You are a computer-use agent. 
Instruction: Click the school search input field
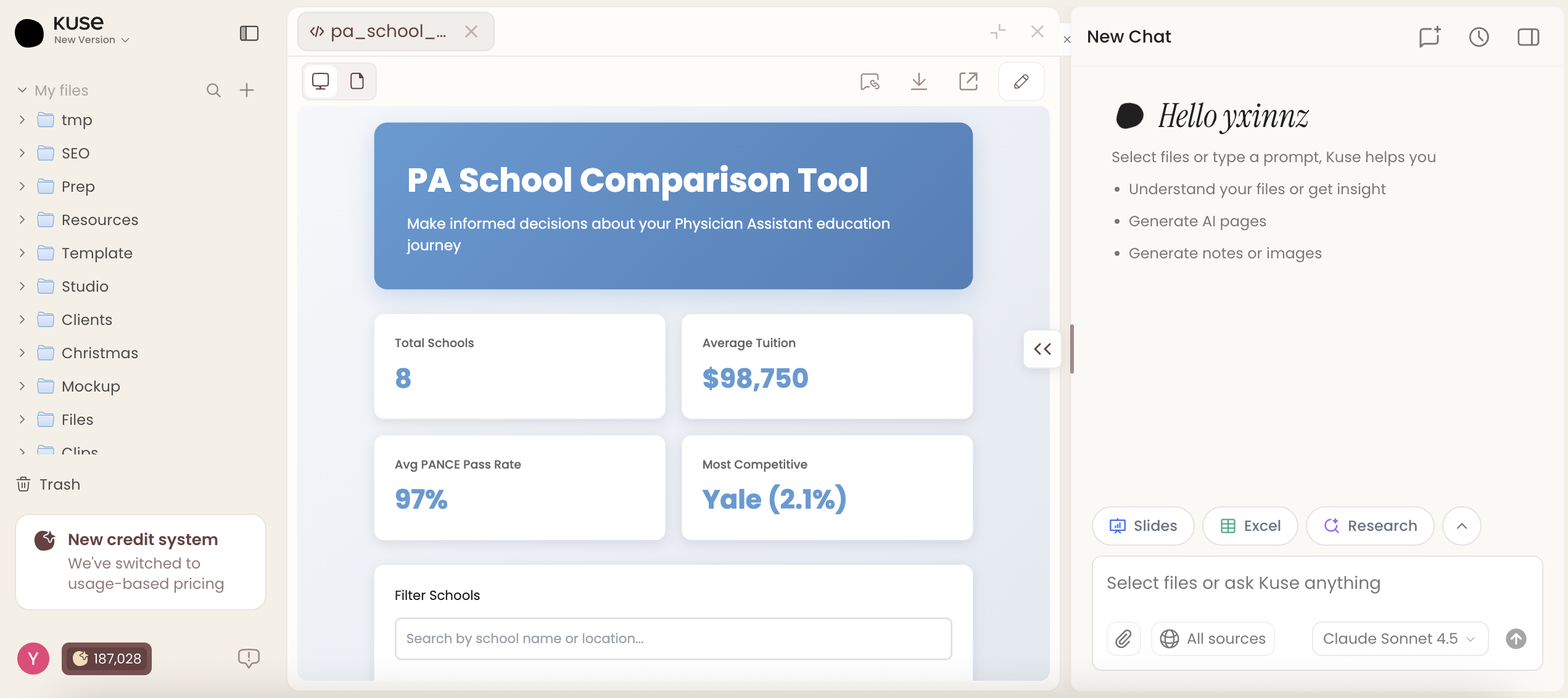click(673, 639)
